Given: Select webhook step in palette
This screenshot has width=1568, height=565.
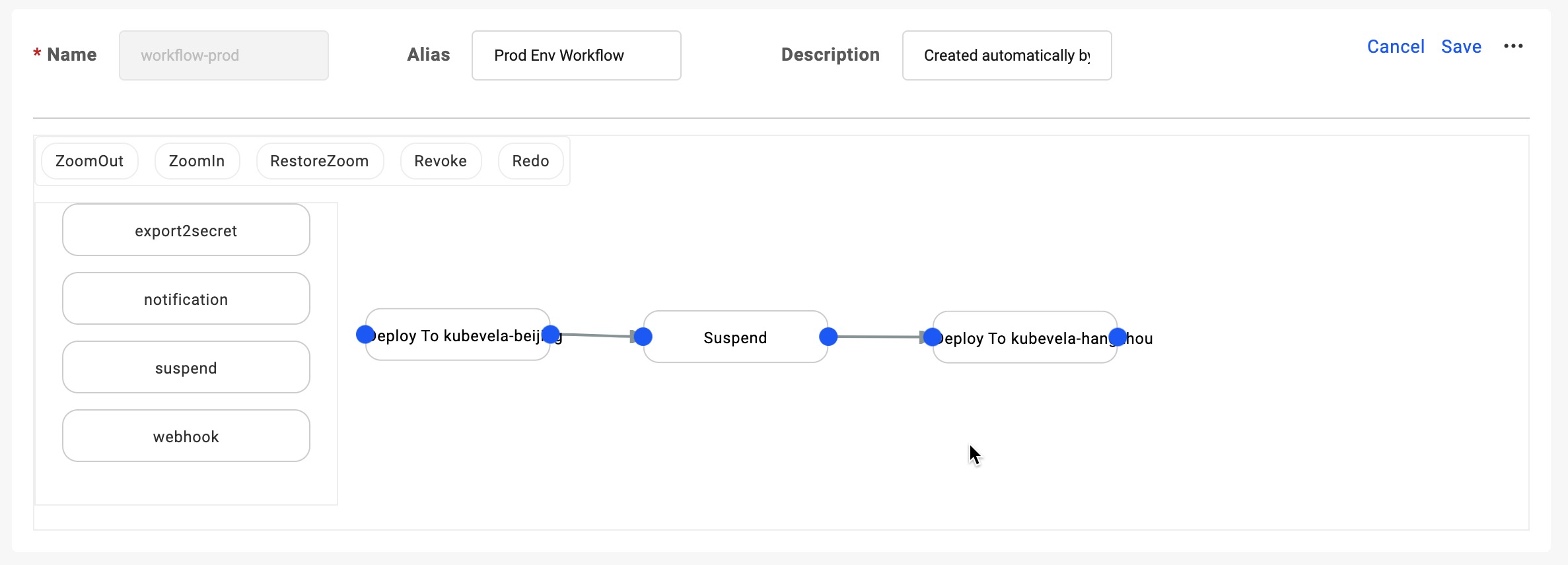Looking at the screenshot, I should pyautogui.click(x=186, y=436).
